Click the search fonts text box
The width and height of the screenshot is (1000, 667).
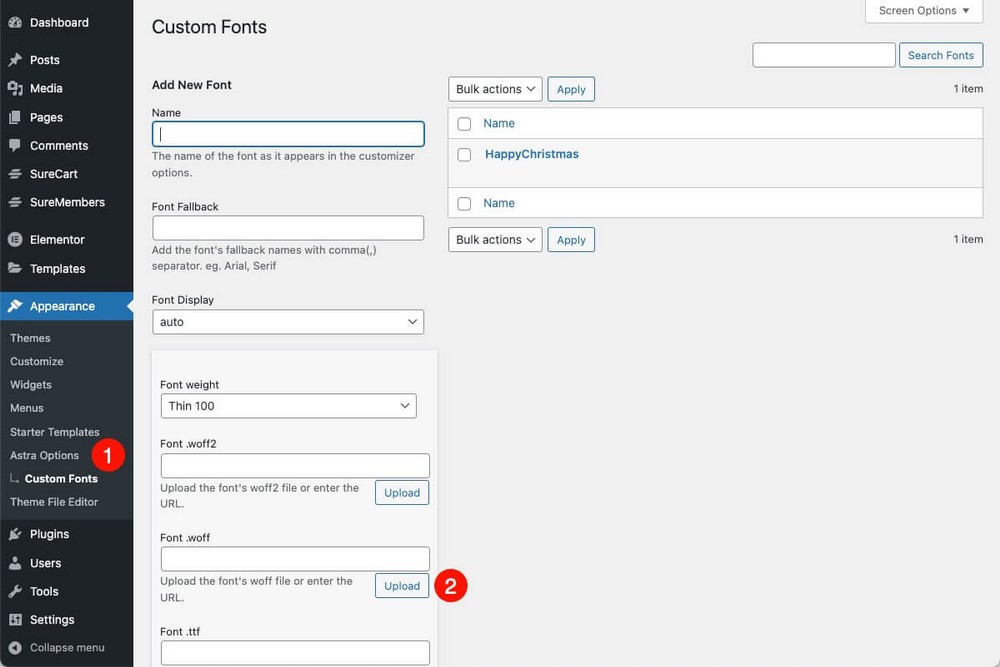(824, 55)
